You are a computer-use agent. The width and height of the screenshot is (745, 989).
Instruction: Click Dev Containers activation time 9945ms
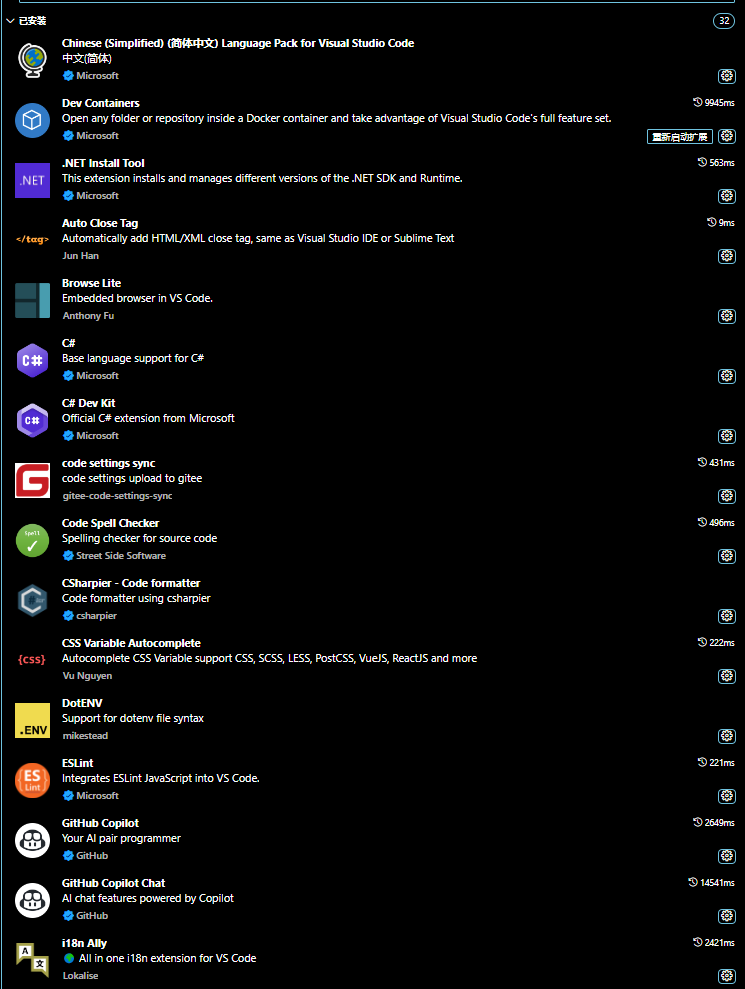(713, 102)
